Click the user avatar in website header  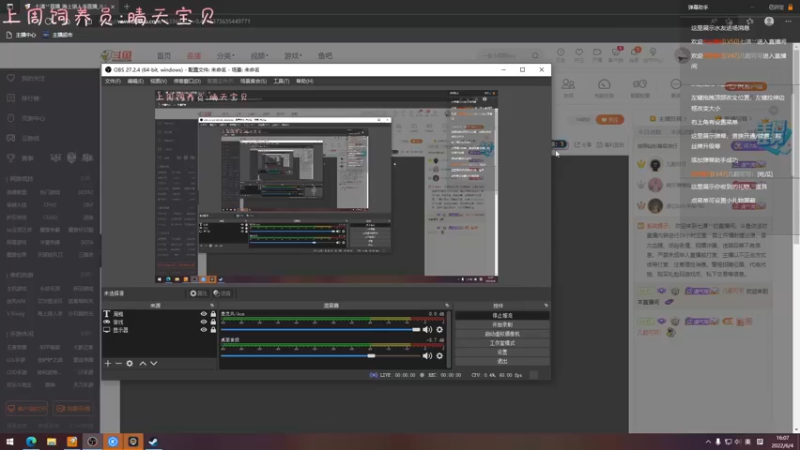click(682, 55)
